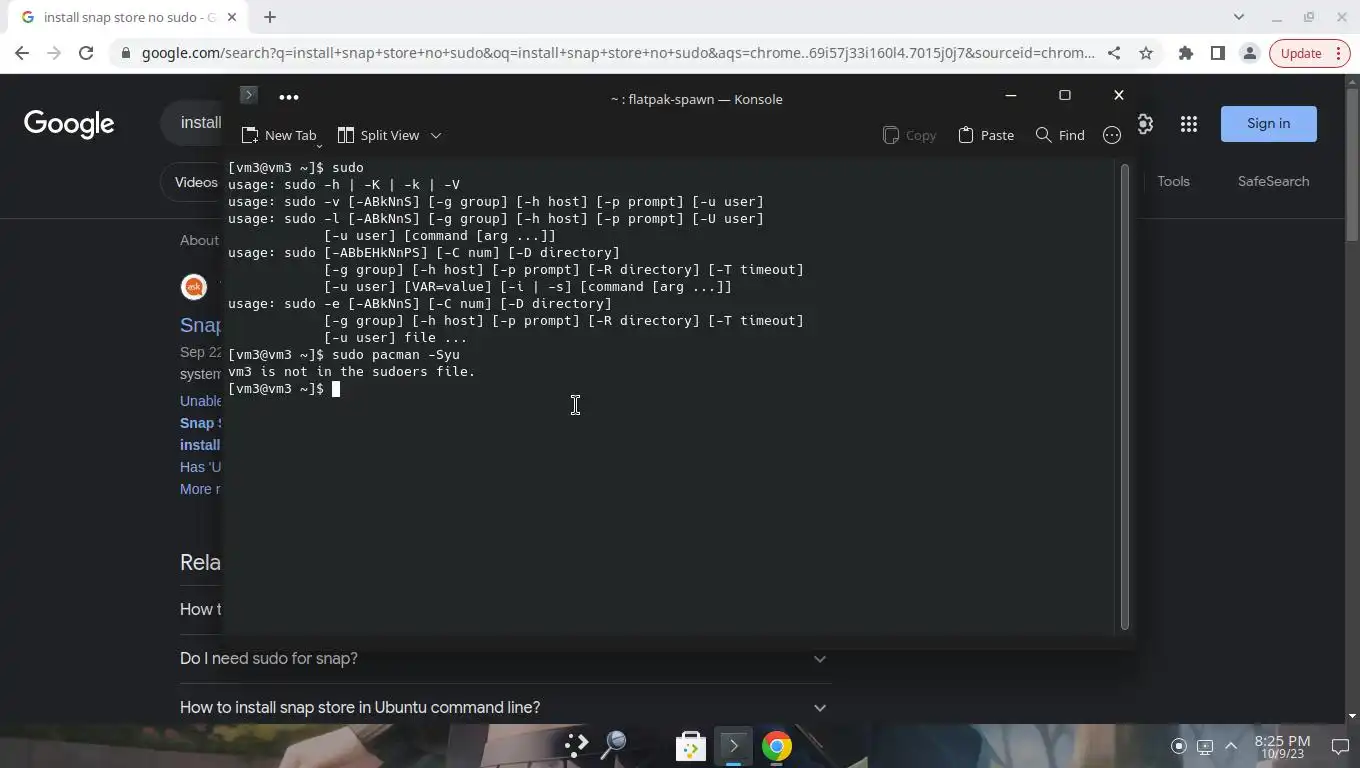Expand 'How to install snap store in Ubuntu' question
This screenshot has width=1360, height=768.
[x=505, y=707]
